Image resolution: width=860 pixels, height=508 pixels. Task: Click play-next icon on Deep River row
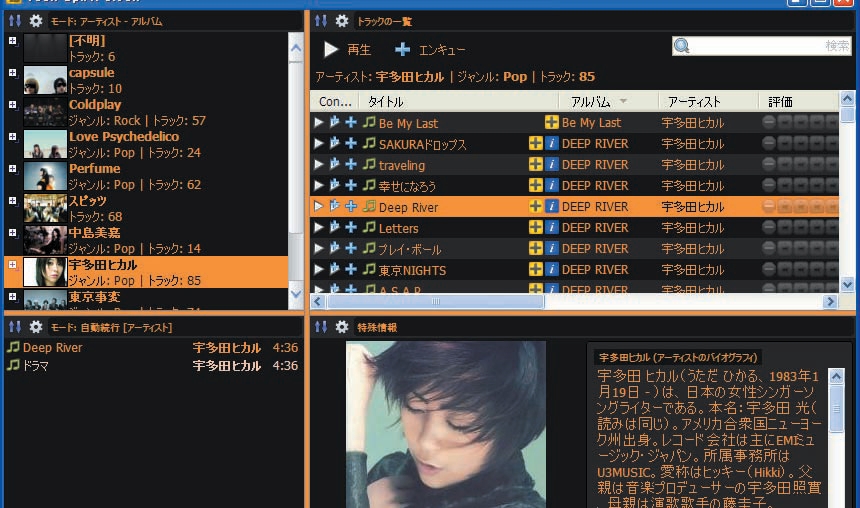(335, 206)
